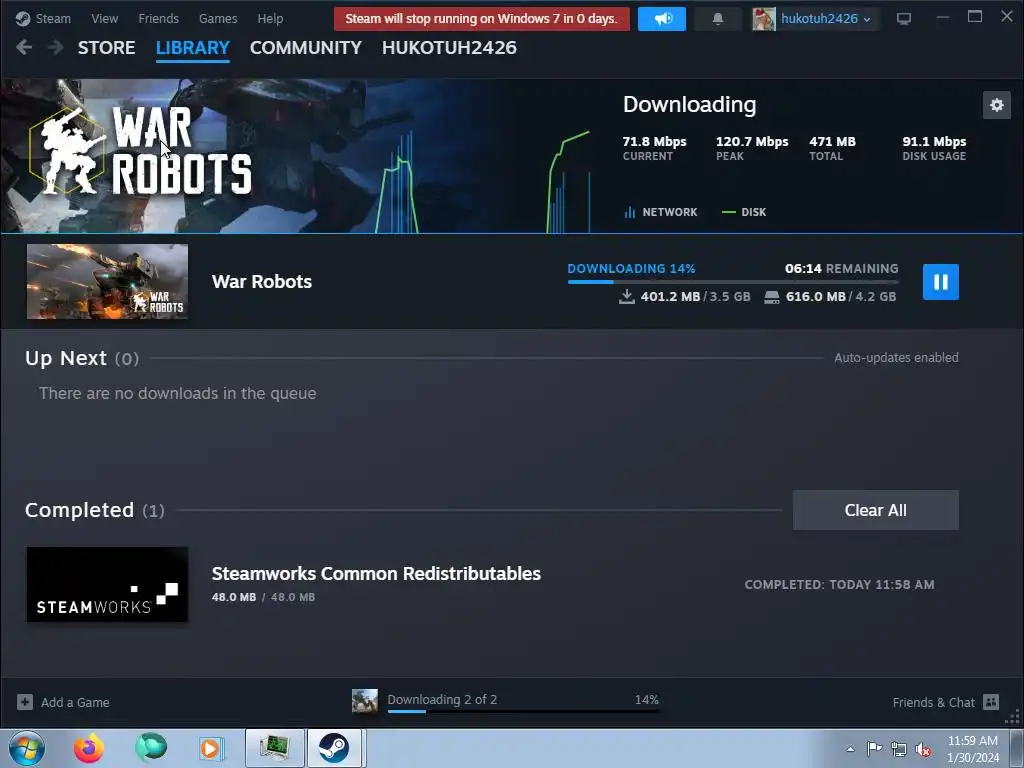This screenshot has height=768, width=1024.
Task: Click the Downloading 2 of 2 status
Action: tap(442, 699)
